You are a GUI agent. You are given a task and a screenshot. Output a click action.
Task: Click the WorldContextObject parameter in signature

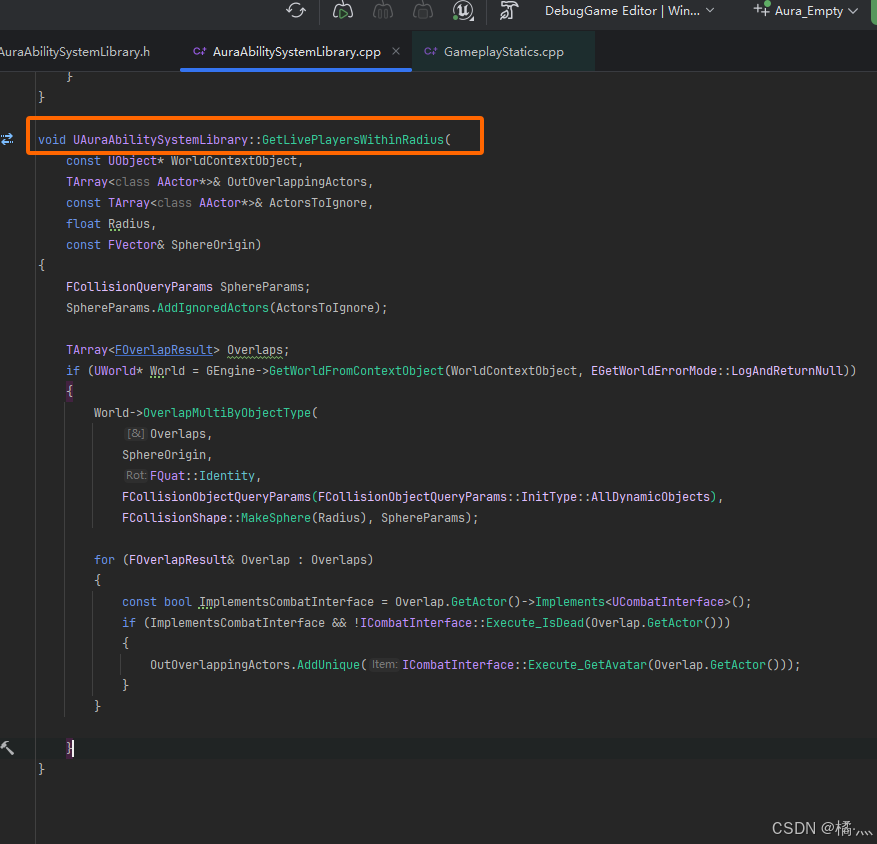(234, 161)
